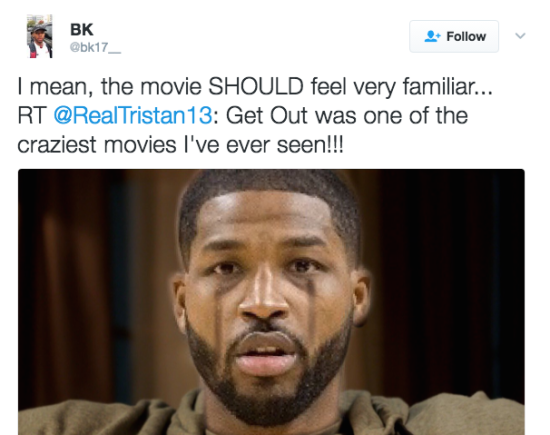Open BK's profile avatar picture
Viewport: 550px width, 435px height.
[x=40, y=36]
